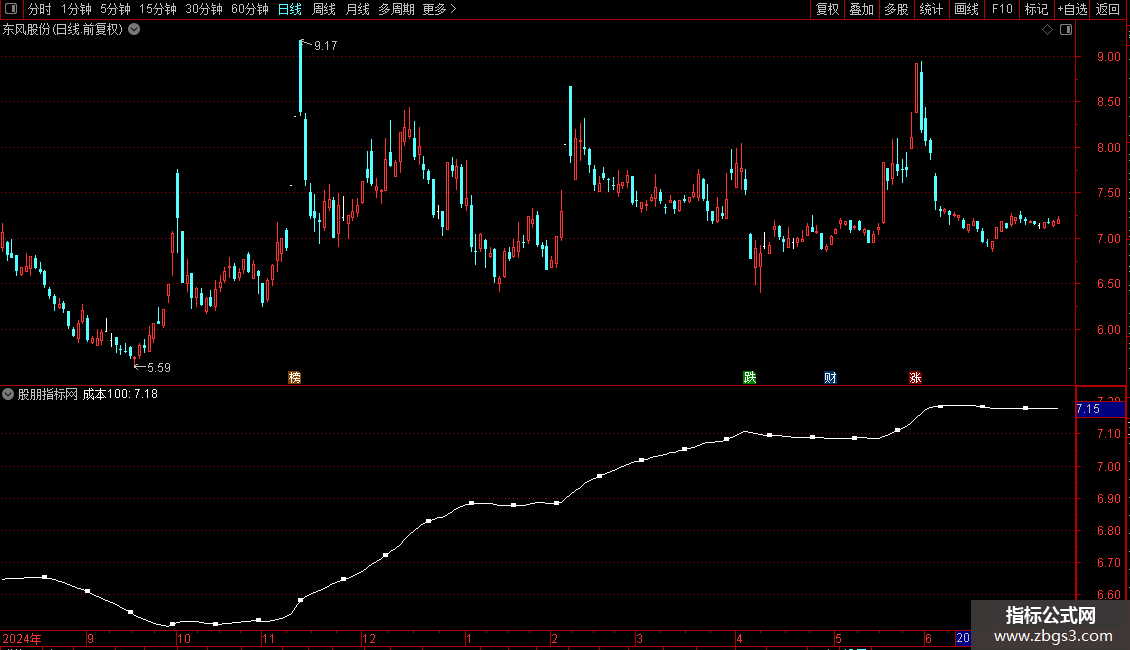This screenshot has width=1130, height=650.
Task: Click the 标记 mark button
Action: click(1036, 9)
